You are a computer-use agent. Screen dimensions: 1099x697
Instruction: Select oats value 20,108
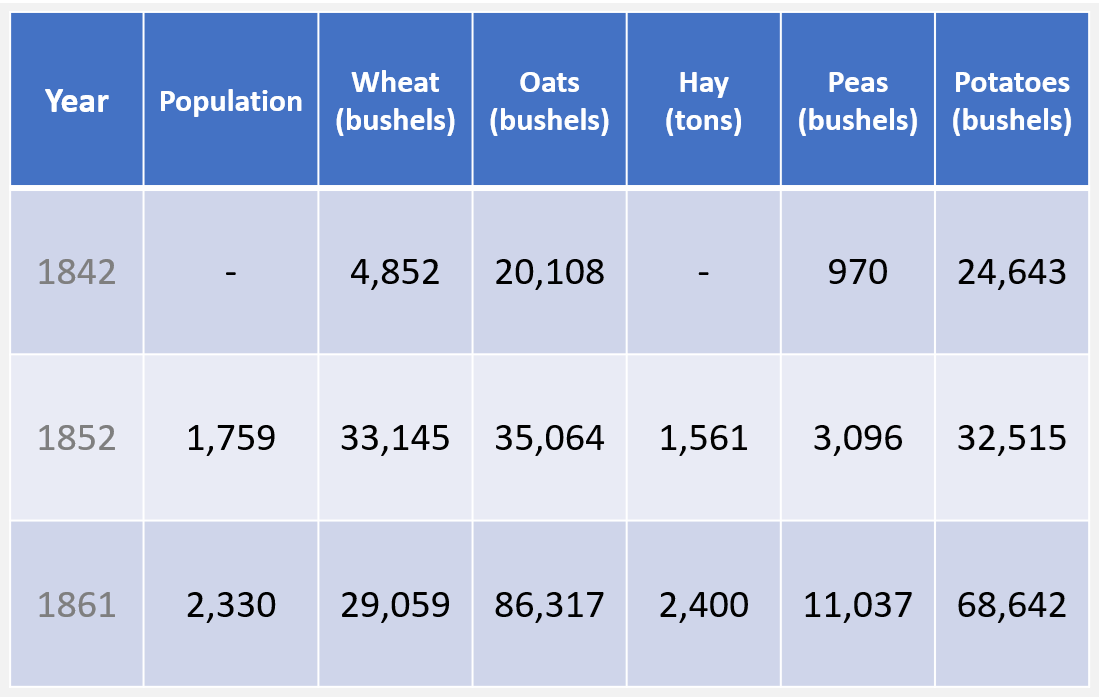(550, 272)
